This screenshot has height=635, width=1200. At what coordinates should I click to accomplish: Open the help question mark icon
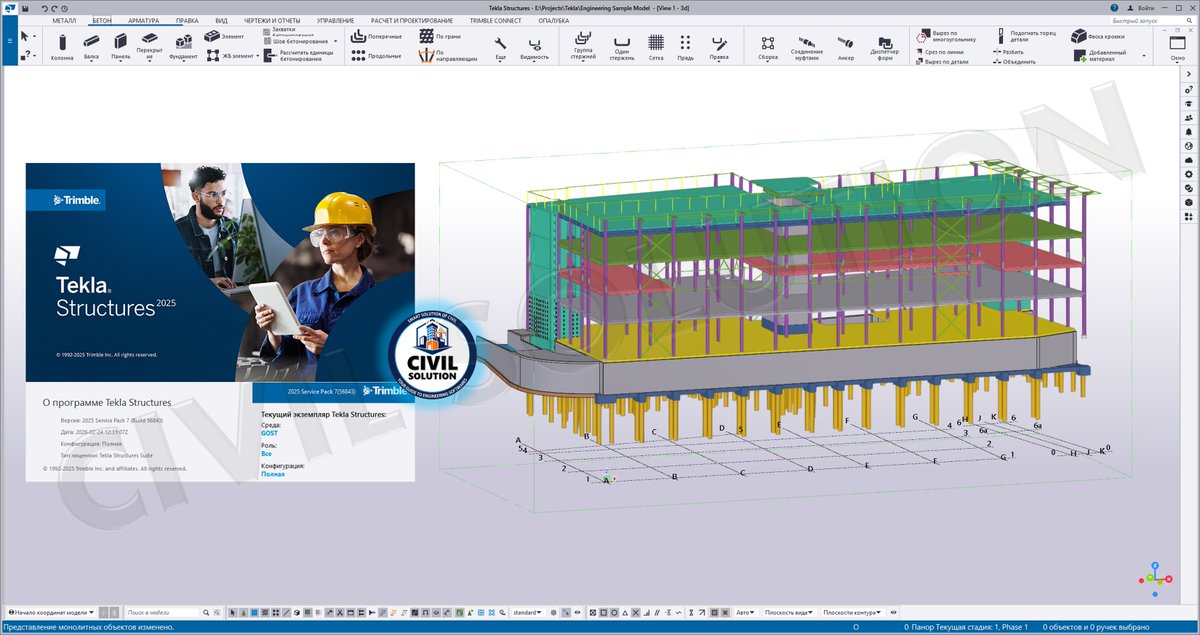point(1114,8)
